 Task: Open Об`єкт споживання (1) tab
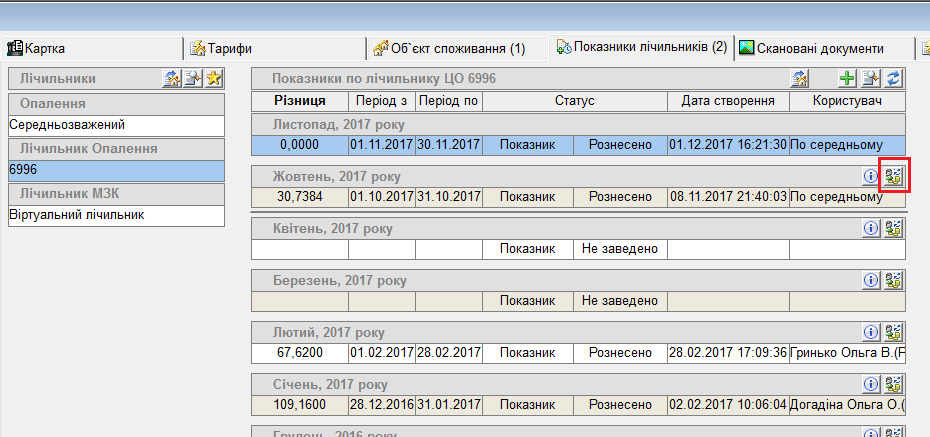(448, 47)
